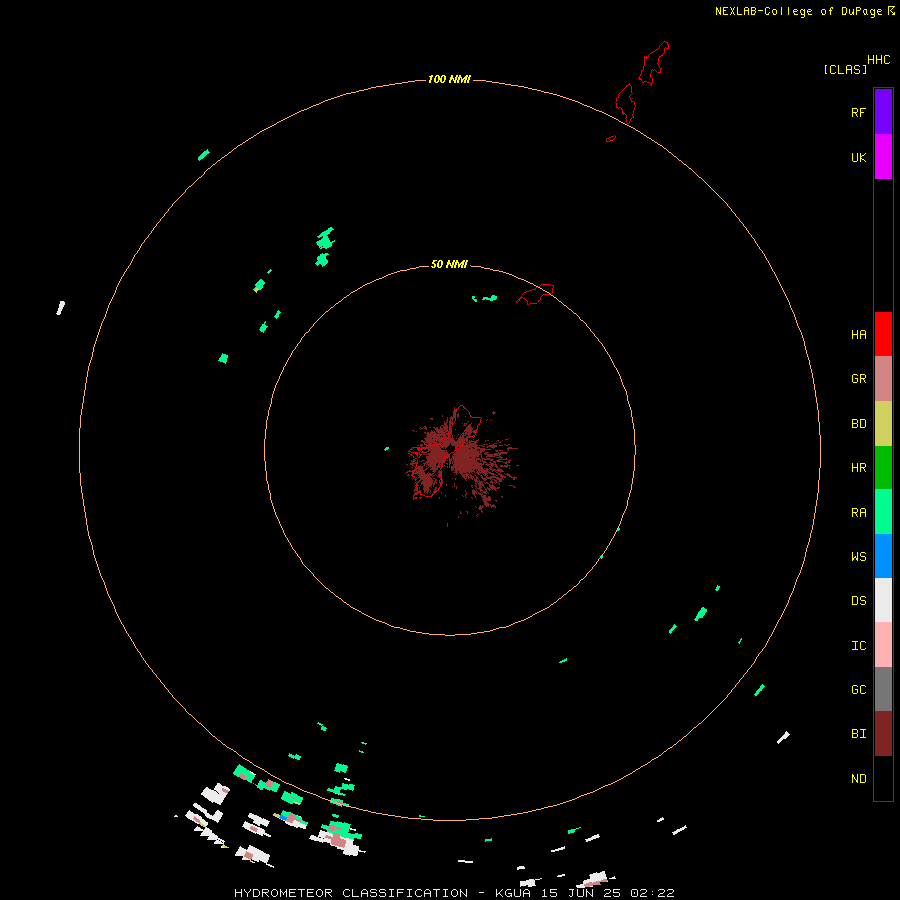Click the HA legend label
This screenshot has width=900, height=900.
(858, 335)
